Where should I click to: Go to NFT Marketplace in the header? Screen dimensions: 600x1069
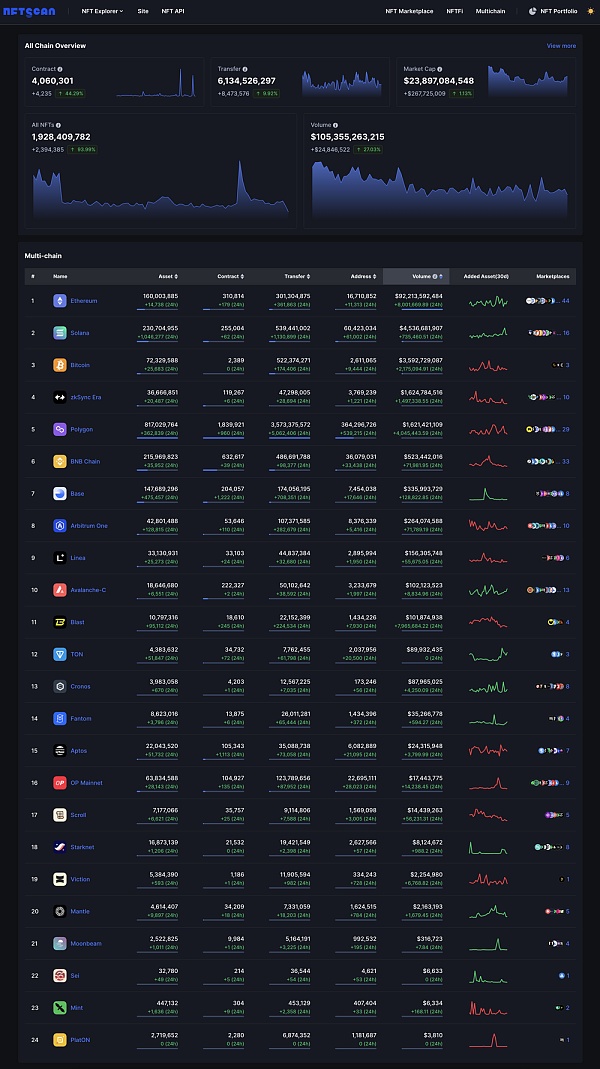pyautogui.click(x=409, y=12)
